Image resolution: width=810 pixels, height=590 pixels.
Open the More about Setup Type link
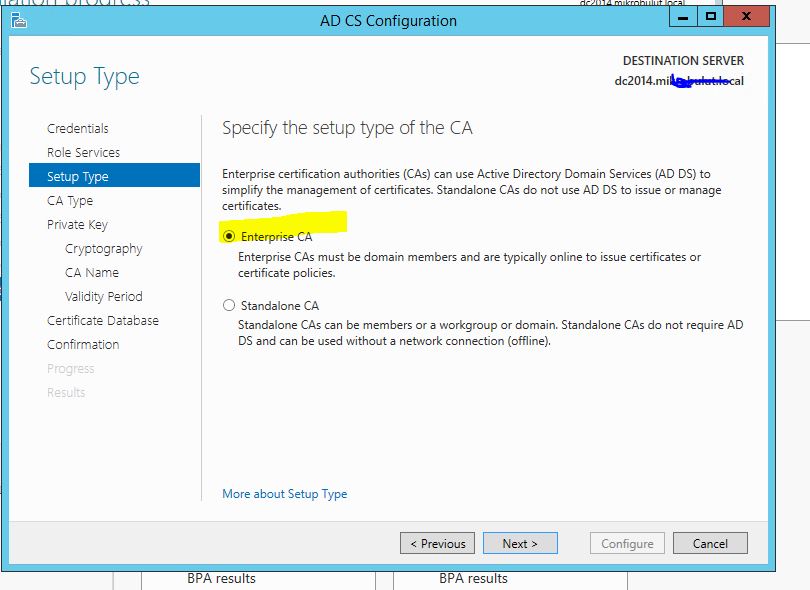(x=285, y=494)
